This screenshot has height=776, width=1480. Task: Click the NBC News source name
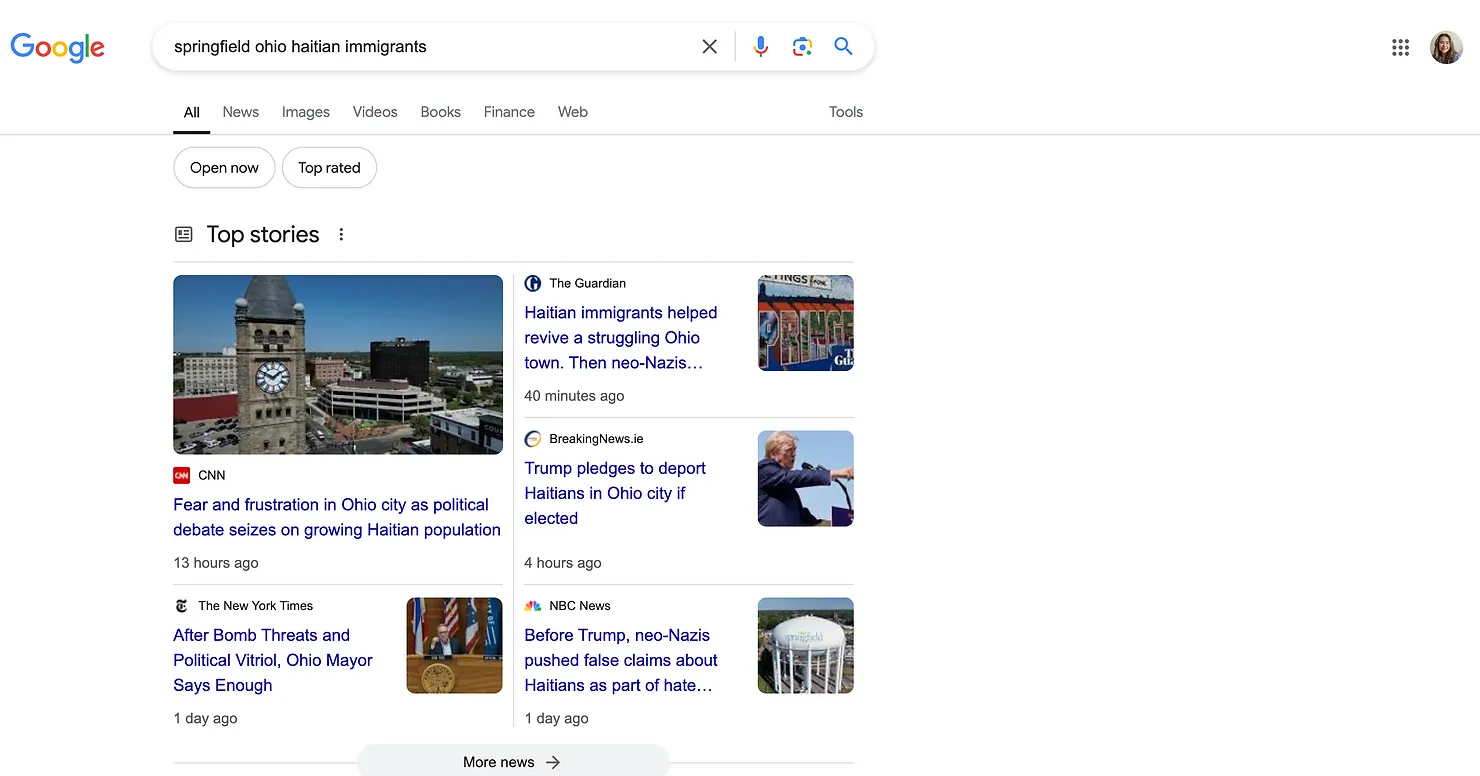click(x=580, y=606)
